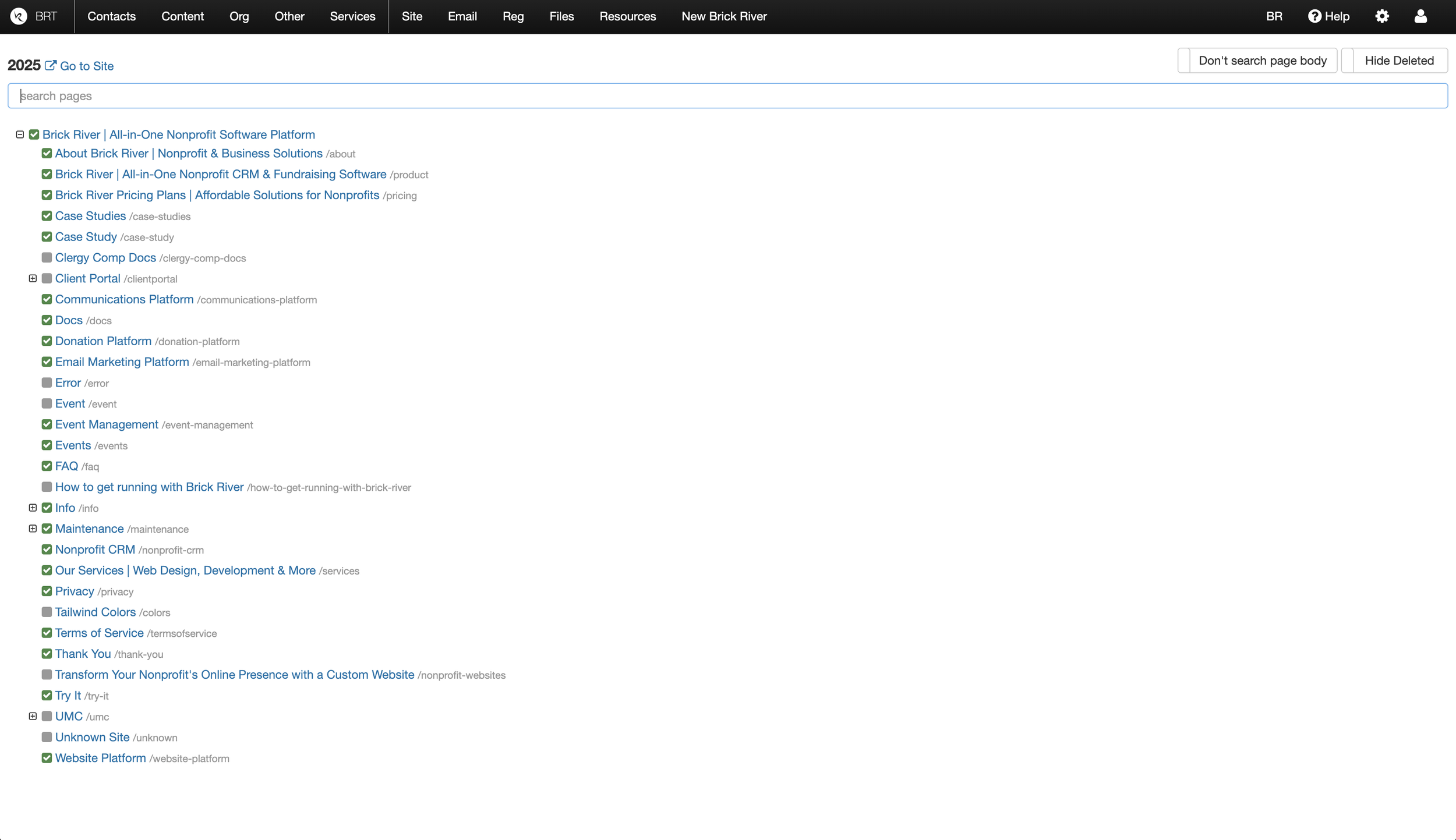
Task: Expand the Maintenance tree node
Action: click(33, 529)
